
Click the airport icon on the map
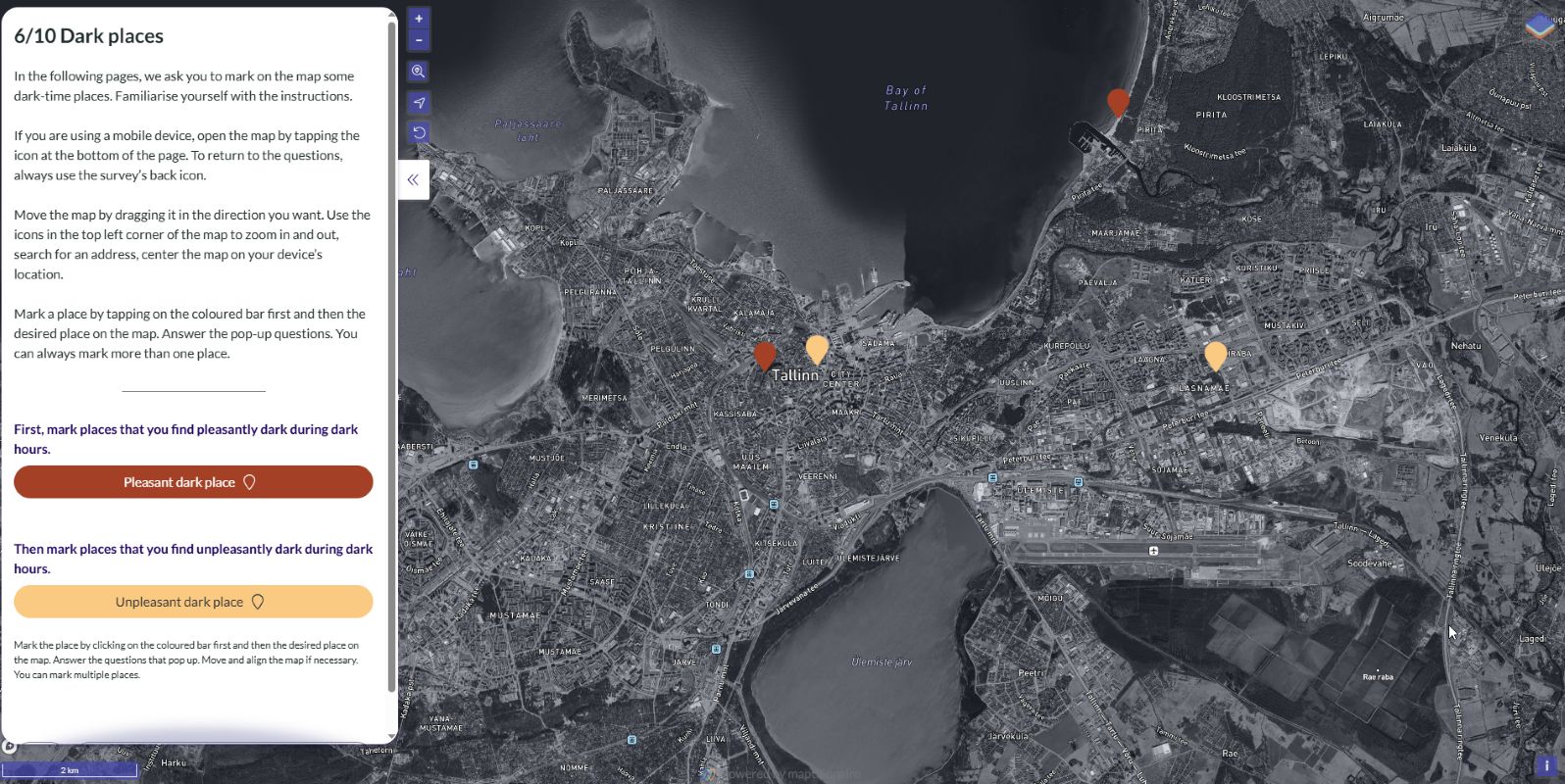pos(1153,551)
